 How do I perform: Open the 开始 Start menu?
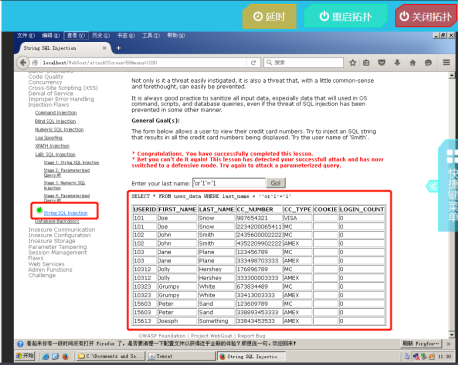[25, 356]
